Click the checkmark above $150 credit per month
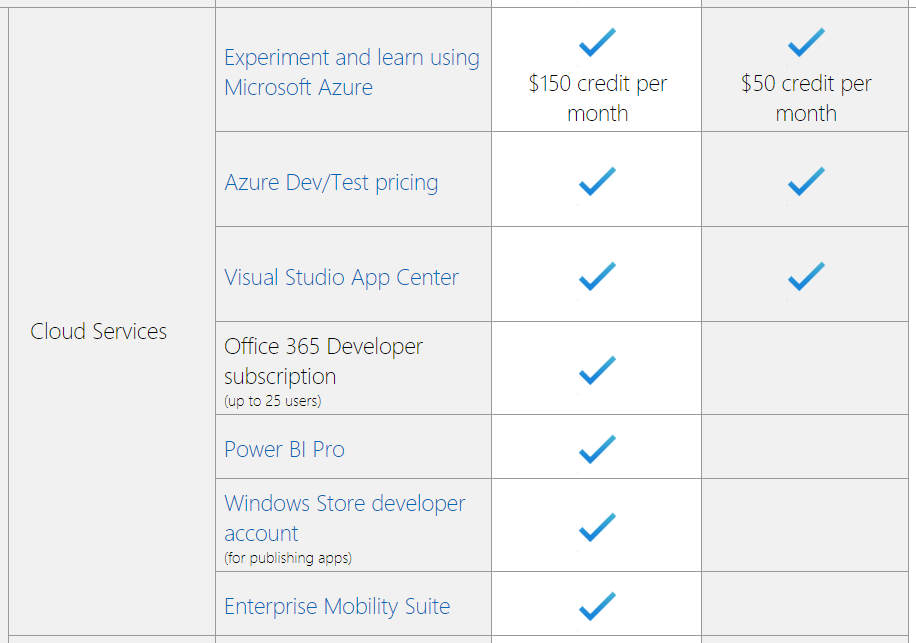916x643 pixels. [597, 43]
